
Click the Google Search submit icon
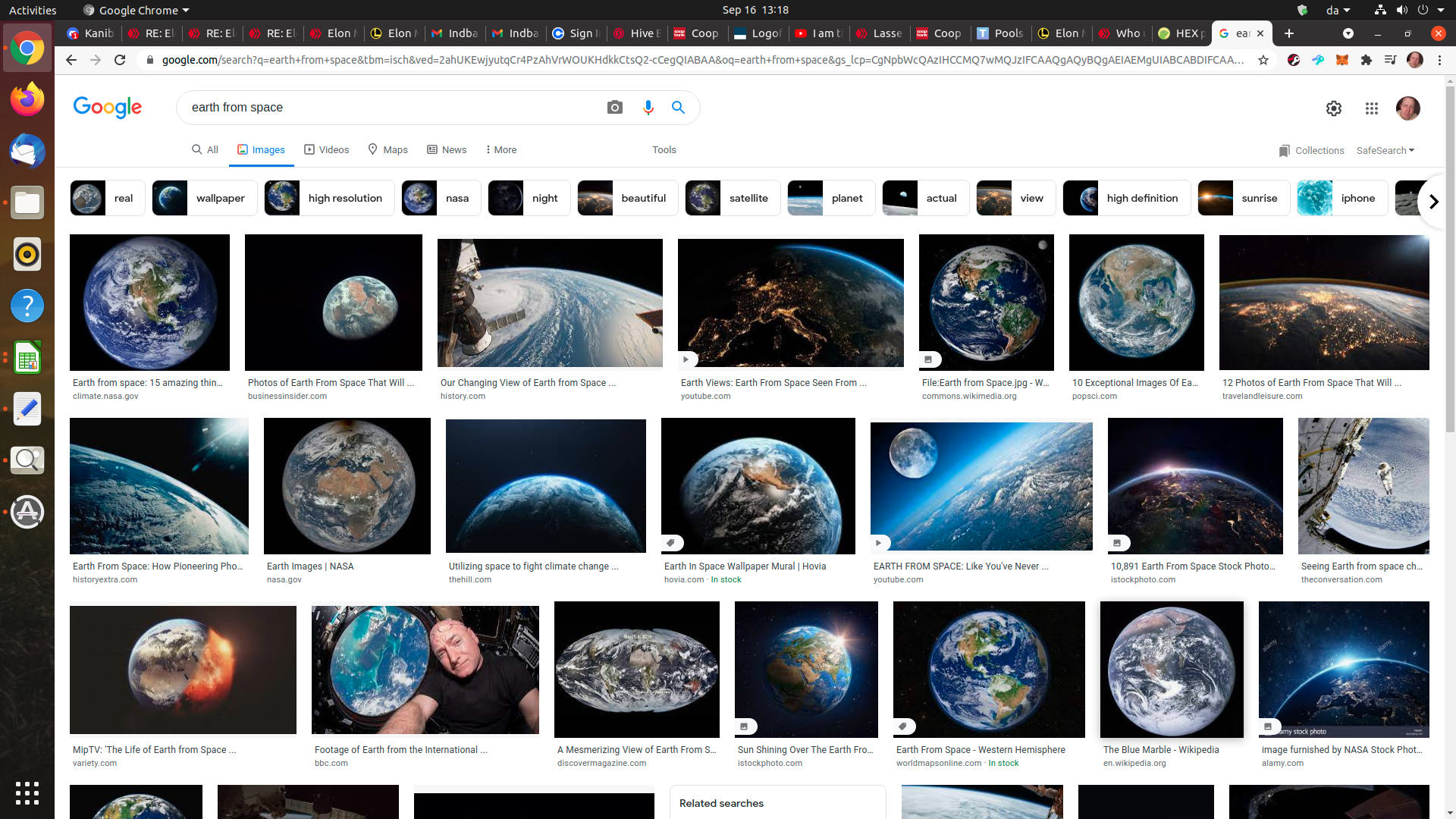(x=678, y=107)
